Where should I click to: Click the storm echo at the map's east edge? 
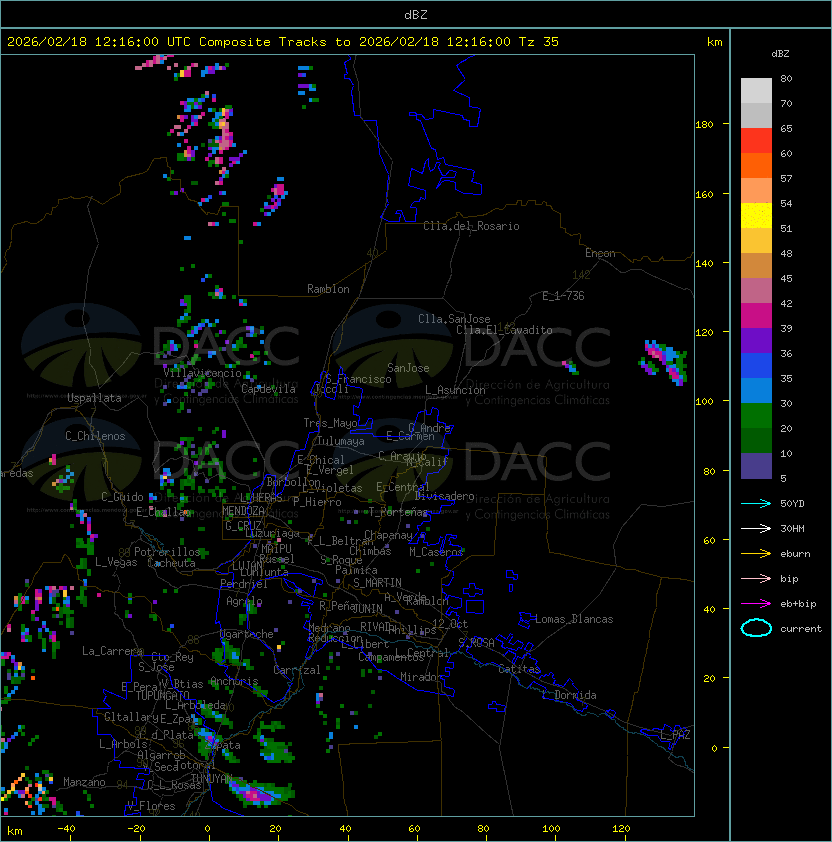[x=664, y=362]
